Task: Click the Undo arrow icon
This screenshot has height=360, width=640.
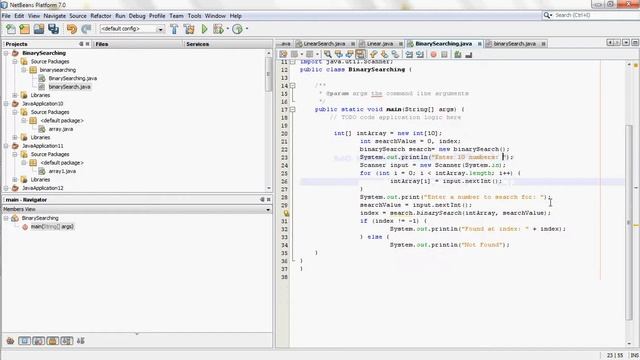Action: click(x=72, y=29)
